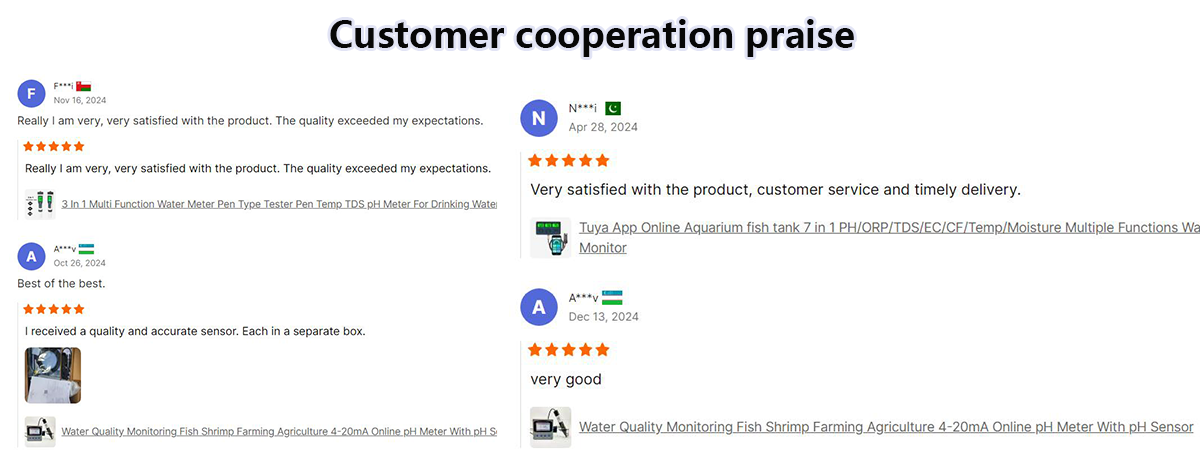The height and width of the screenshot is (450, 1200).
Task: Click the A avatar dated Dec 13, 2024
Action: (539, 307)
